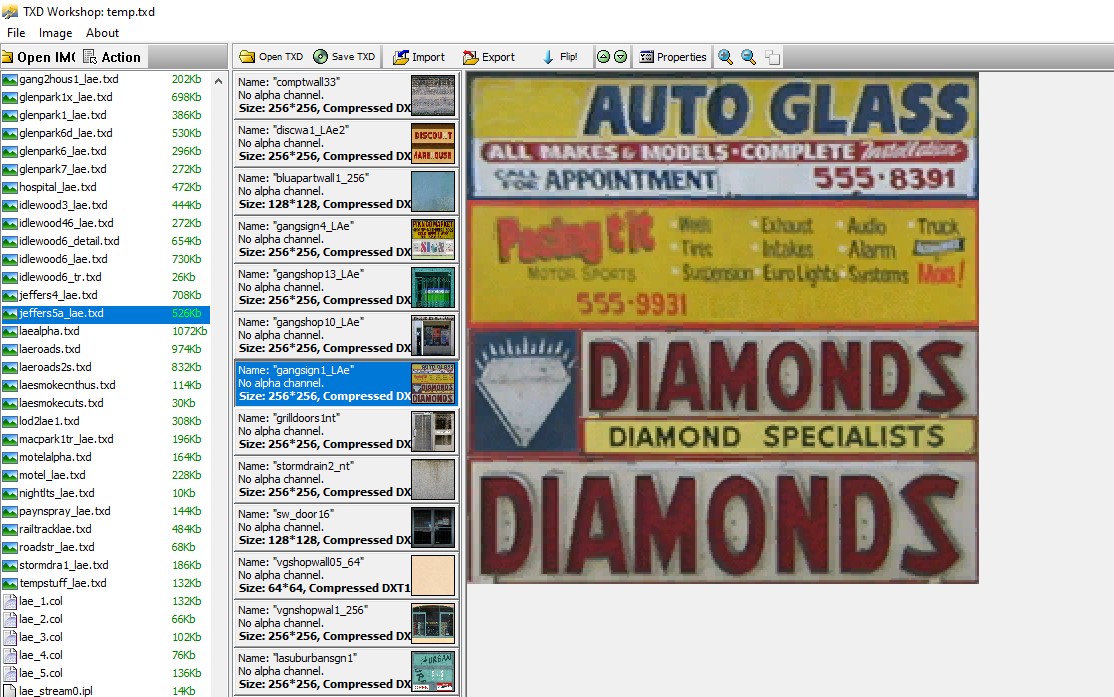Select the grilldoors1nt texture entry
Viewport: 1114px width, 697px height.
click(346, 431)
